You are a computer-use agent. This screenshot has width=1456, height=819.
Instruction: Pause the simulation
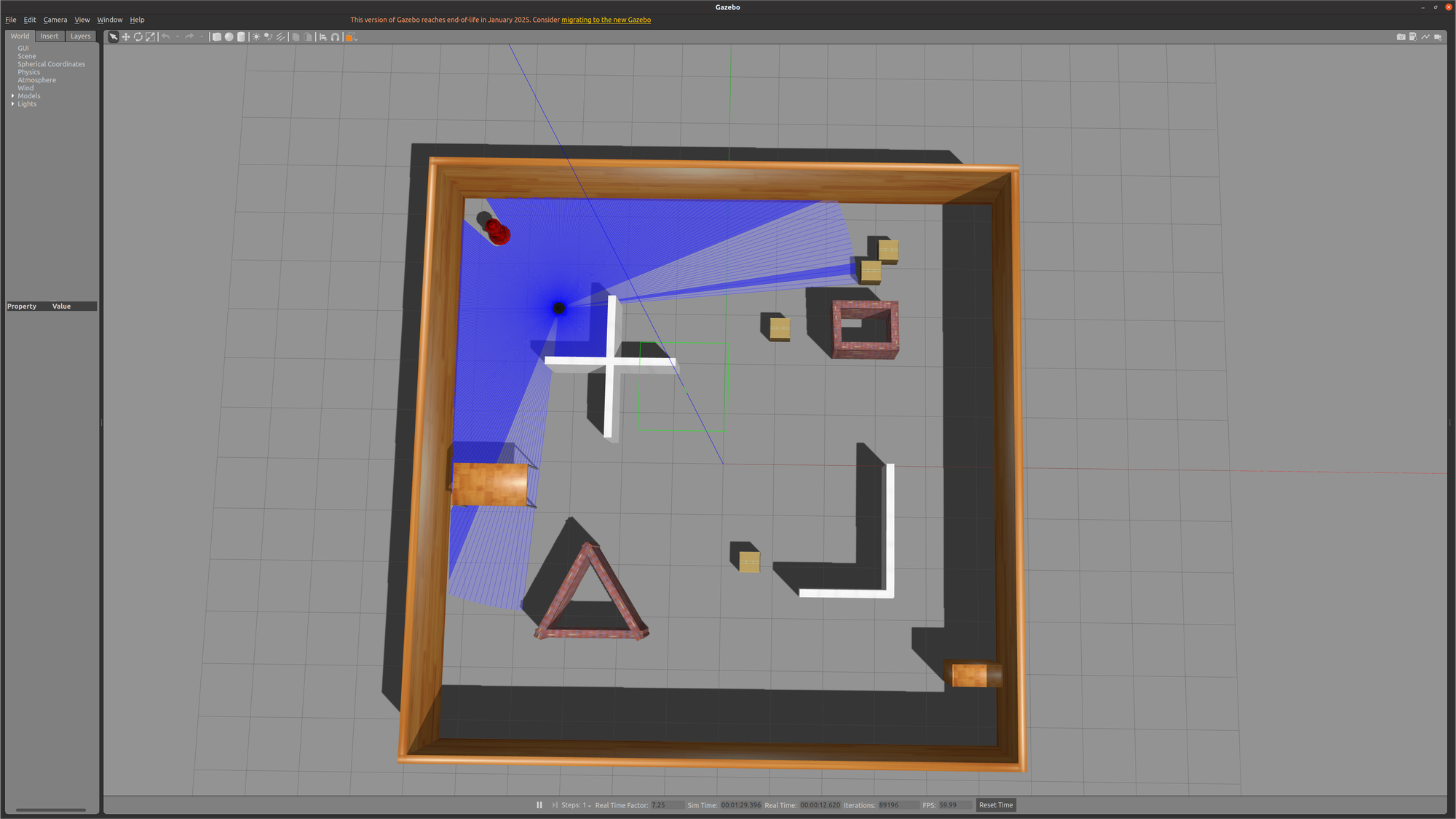coord(539,805)
